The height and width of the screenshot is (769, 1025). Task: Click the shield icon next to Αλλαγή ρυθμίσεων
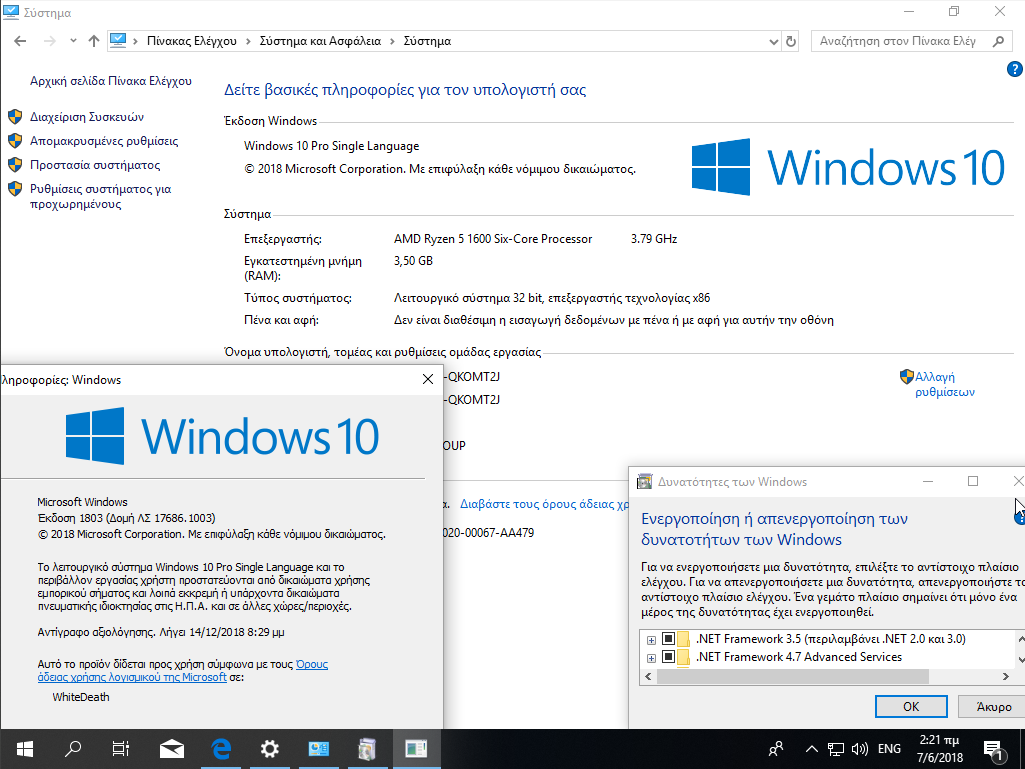pos(907,377)
